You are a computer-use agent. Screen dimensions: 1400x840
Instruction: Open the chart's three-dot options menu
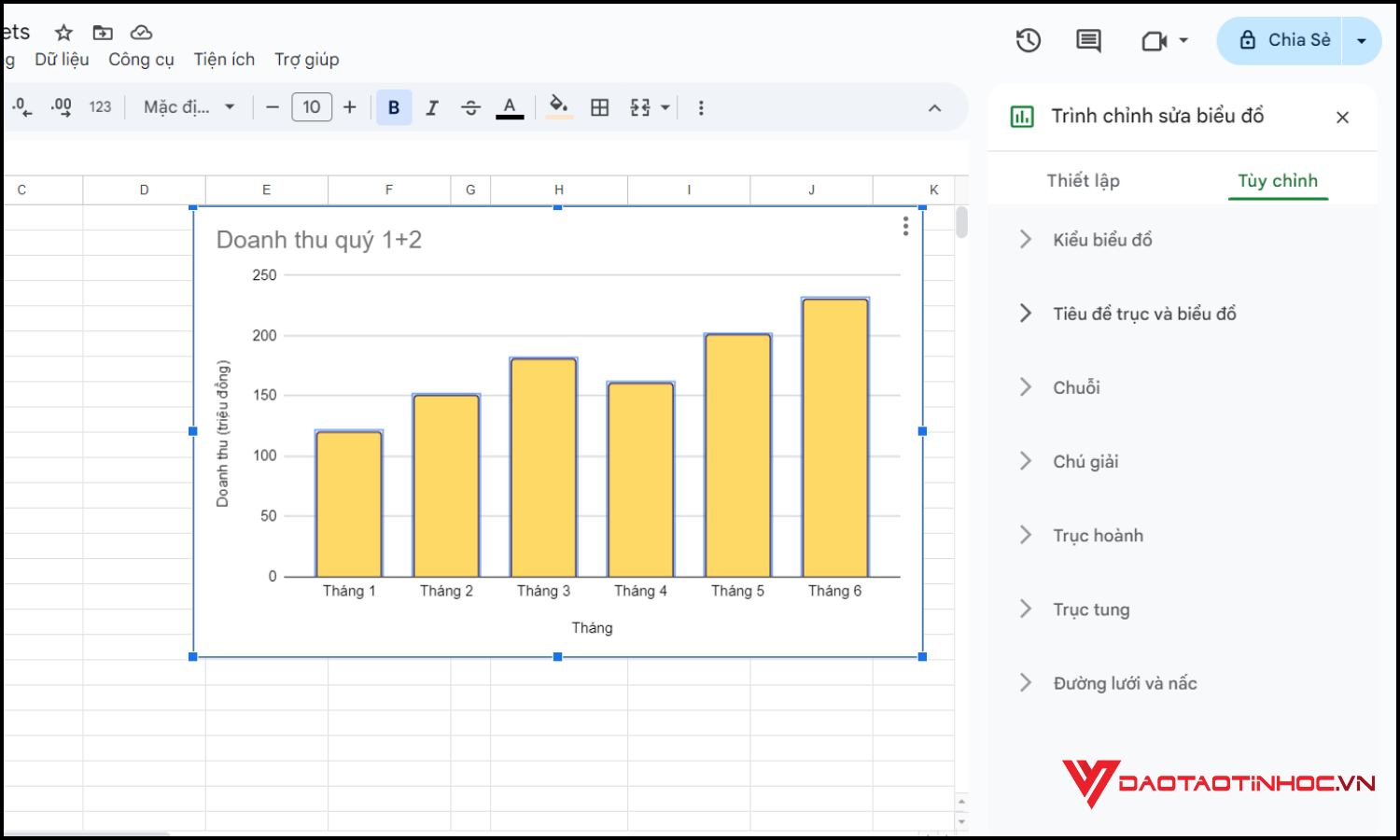(905, 227)
